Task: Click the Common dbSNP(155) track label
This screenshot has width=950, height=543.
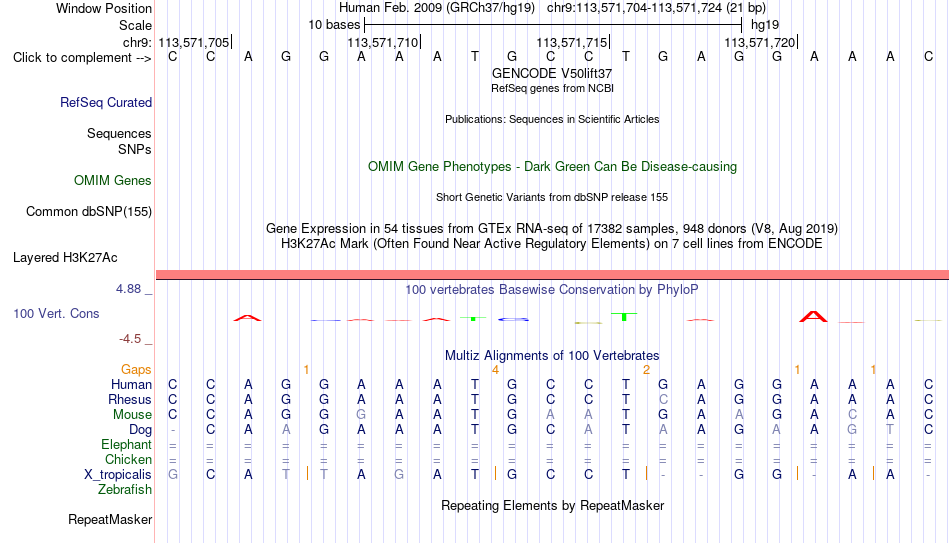Action: [x=88, y=212]
